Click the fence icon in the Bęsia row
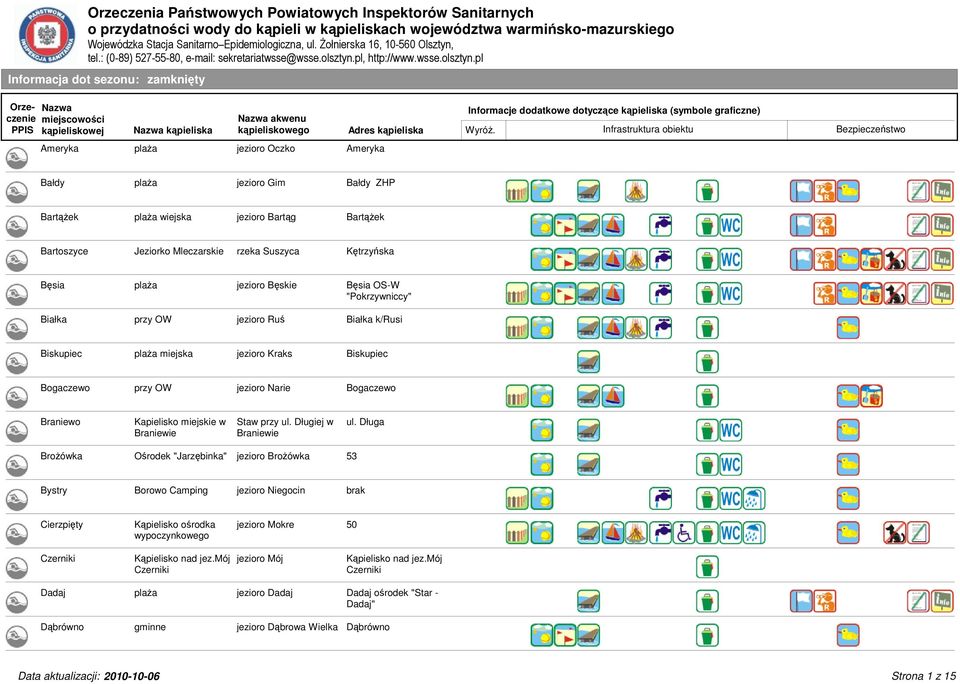Viewport: 960px width, 684px height. (x=517, y=294)
